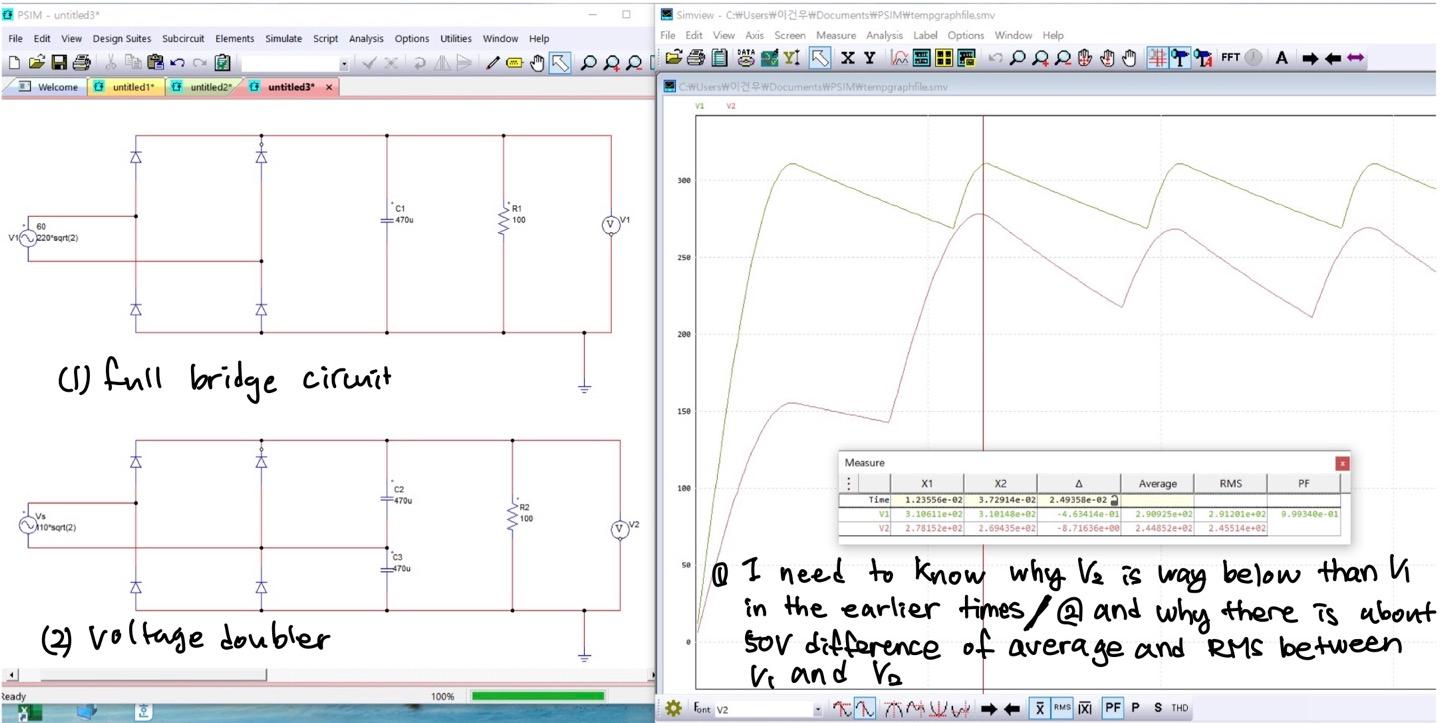This screenshot has width=1440, height=723.
Task: Click the X axis button in Simview toolbar
Action: pos(848,58)
